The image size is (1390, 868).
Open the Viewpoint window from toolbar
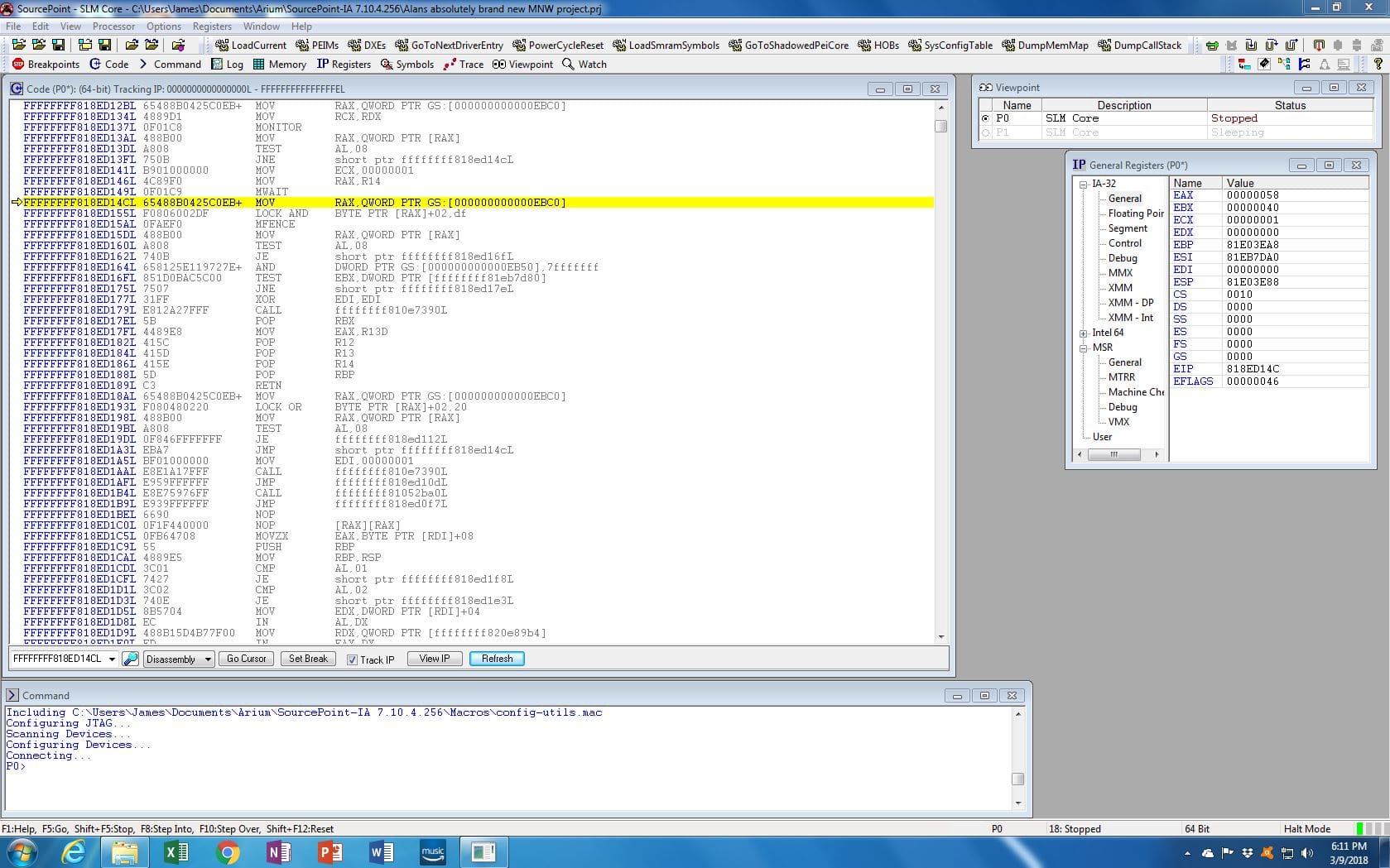(522, 64)
